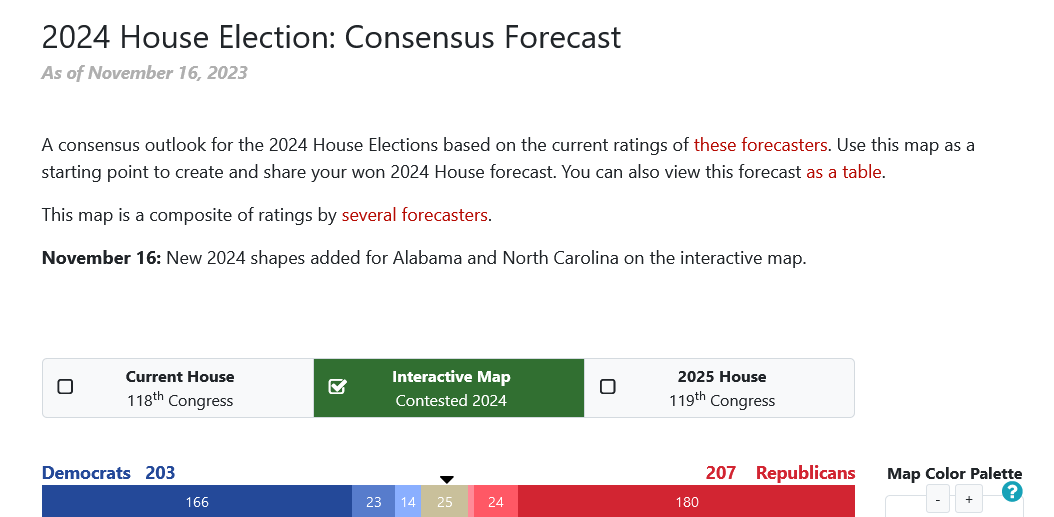The width and height of the screenshot is (1054, 517).
Task: Click the dark red 180 safe Republican segment
Action: [686, 502]
